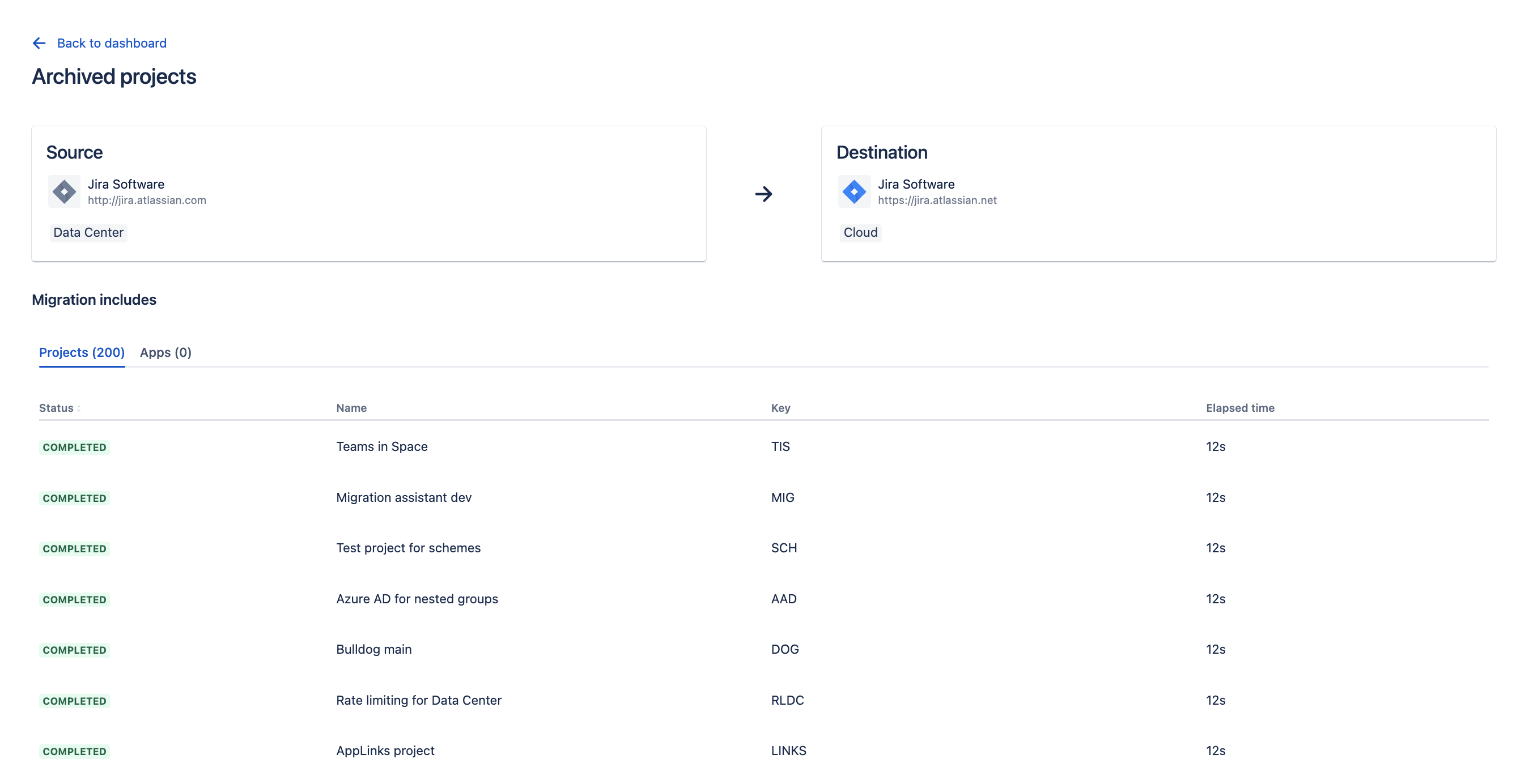Click the arrow between Source and Destination
Viewport: 1529px width, 784px height.
click(763, 194)
